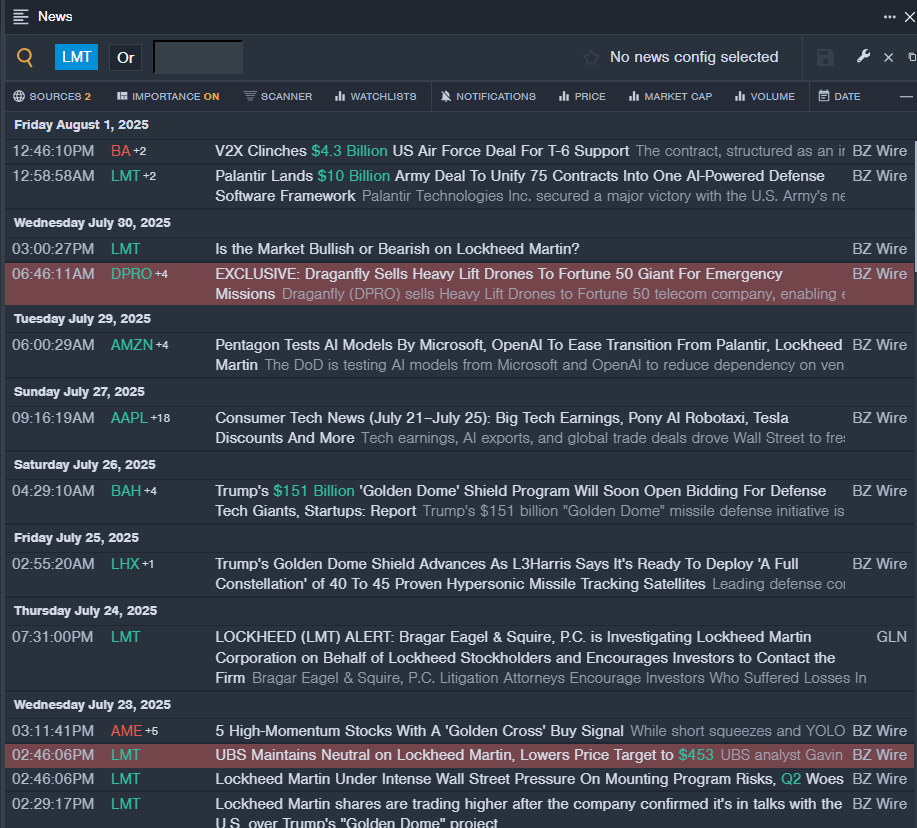Collapse the filter bar with the dash icon

pos(906,96)
